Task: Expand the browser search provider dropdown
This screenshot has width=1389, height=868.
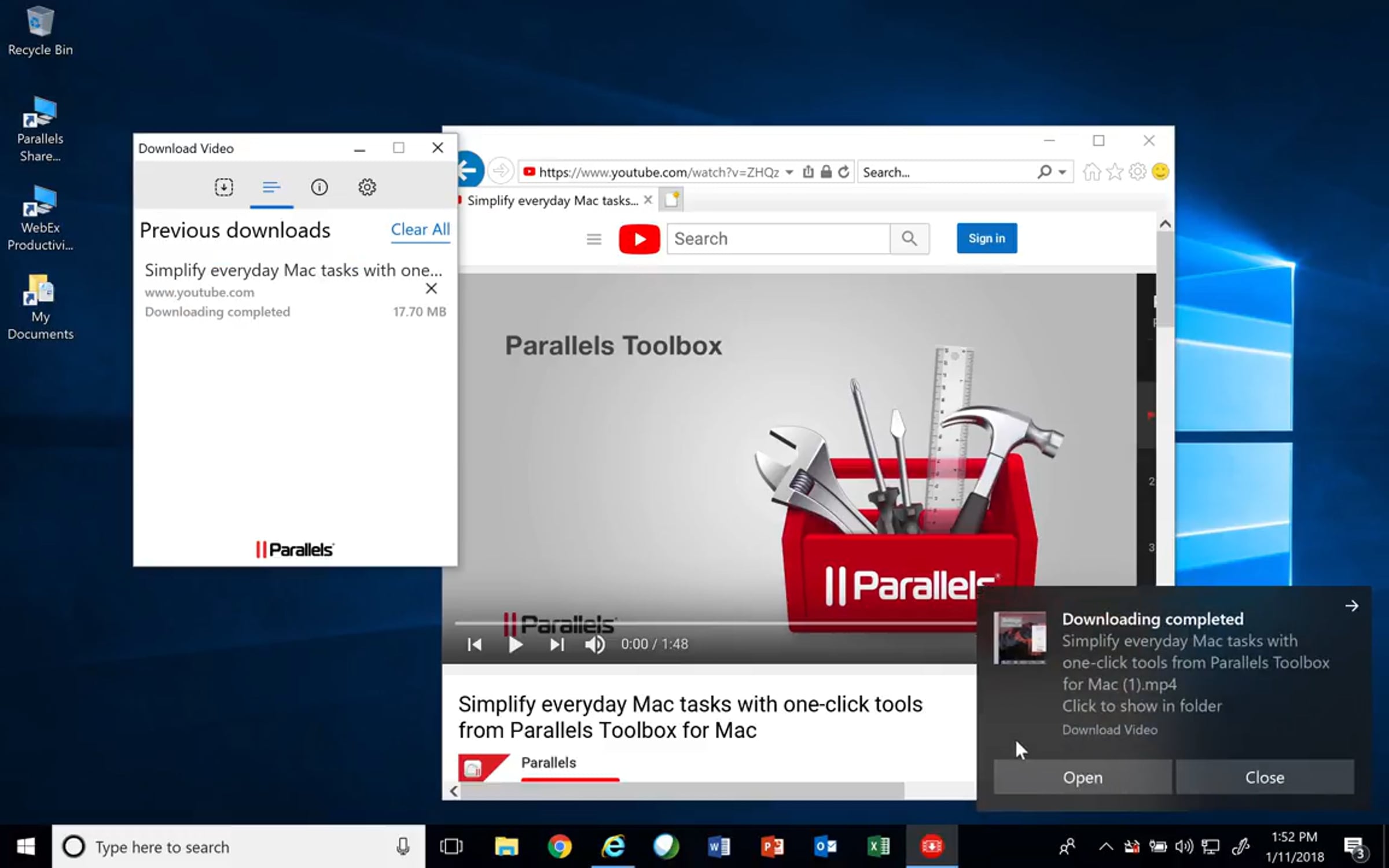Action: click(x=1063, y=172)
